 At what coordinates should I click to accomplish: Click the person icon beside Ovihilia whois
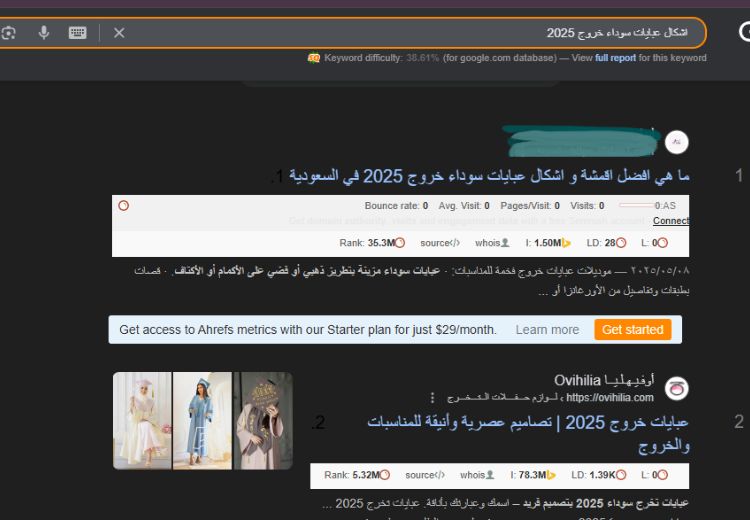coord(489,475)
